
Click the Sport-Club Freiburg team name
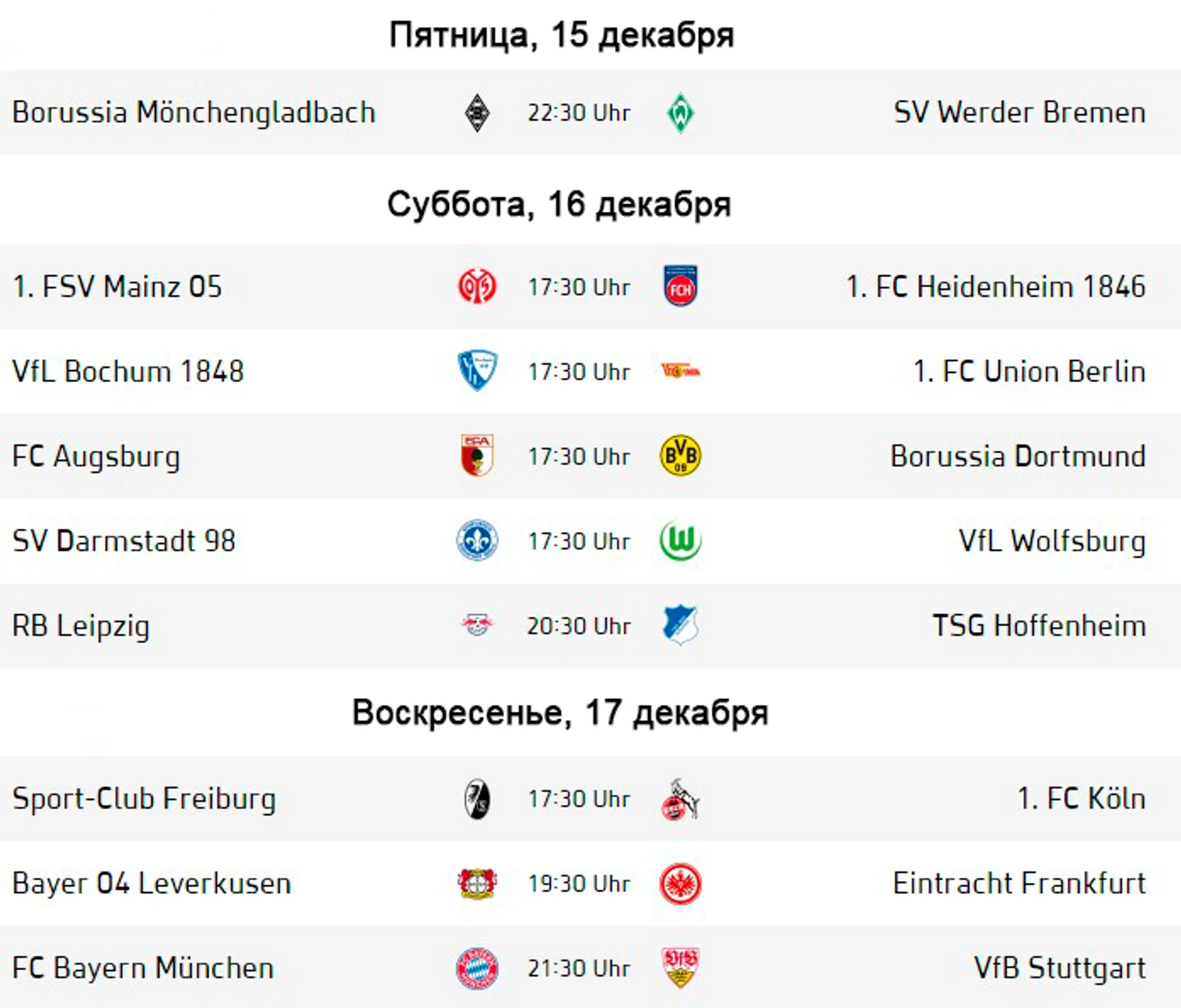click(x=144, y=798)
